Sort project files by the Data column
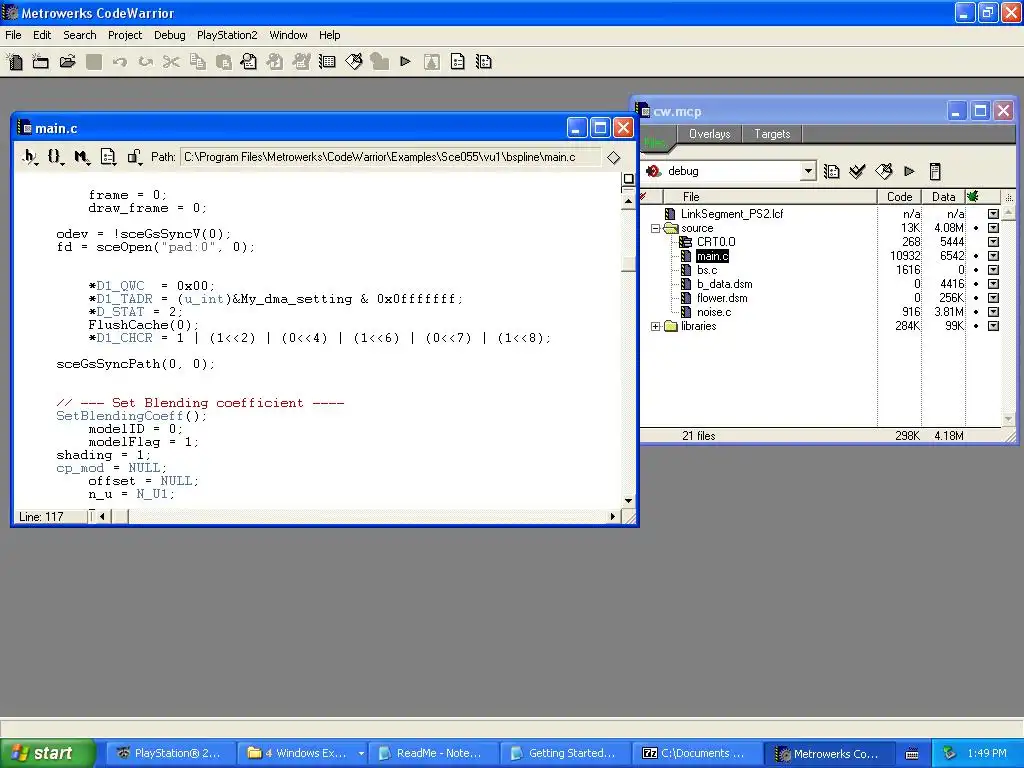The image size is (1024, 768). pyautogui.click(x=943, y=197)
